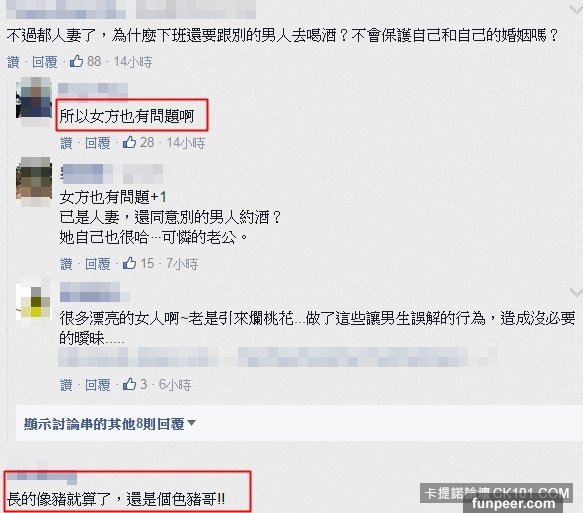Click 讚 under 所以女方也有問題啊 reply
Screen dimensions: 583x513
tap(66, 143)
